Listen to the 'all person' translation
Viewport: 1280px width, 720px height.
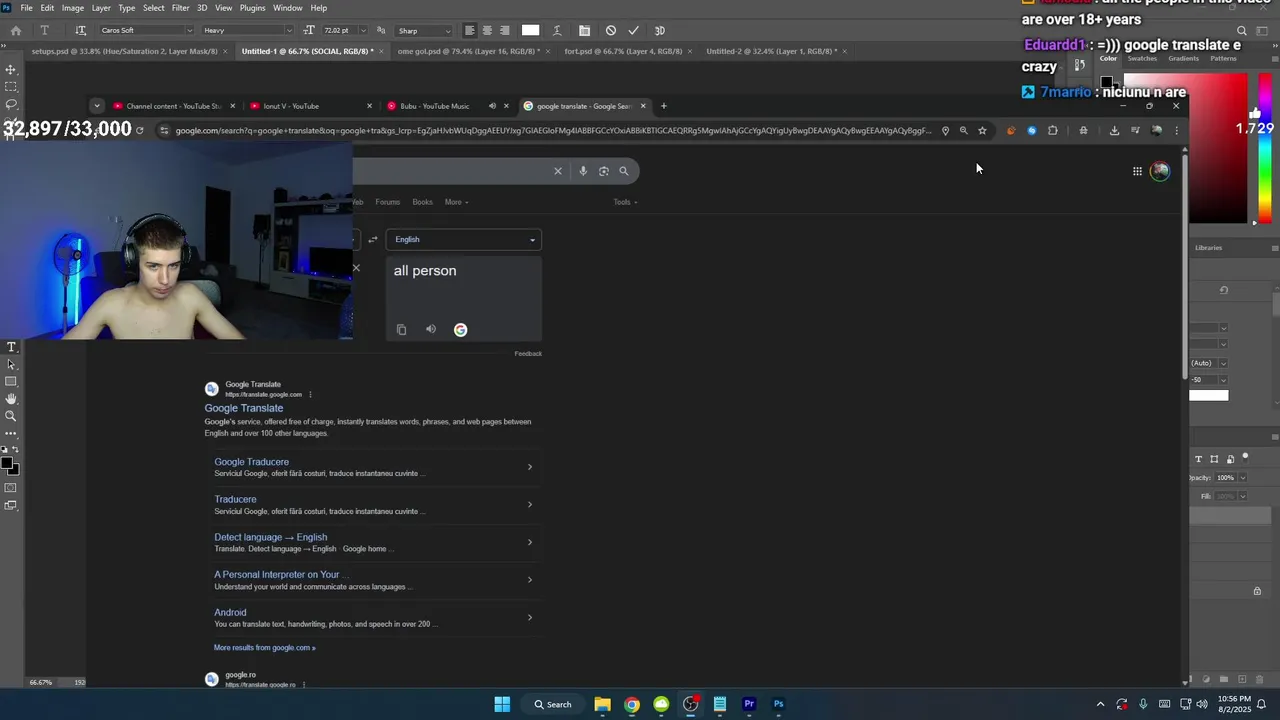click(431, 329)
